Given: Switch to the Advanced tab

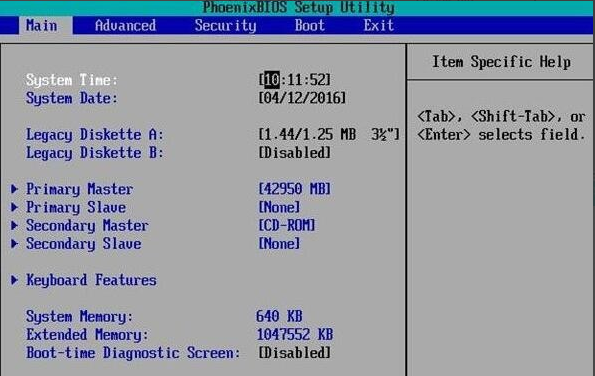Looking at the screenshot, I should click(x=125, y=26).
